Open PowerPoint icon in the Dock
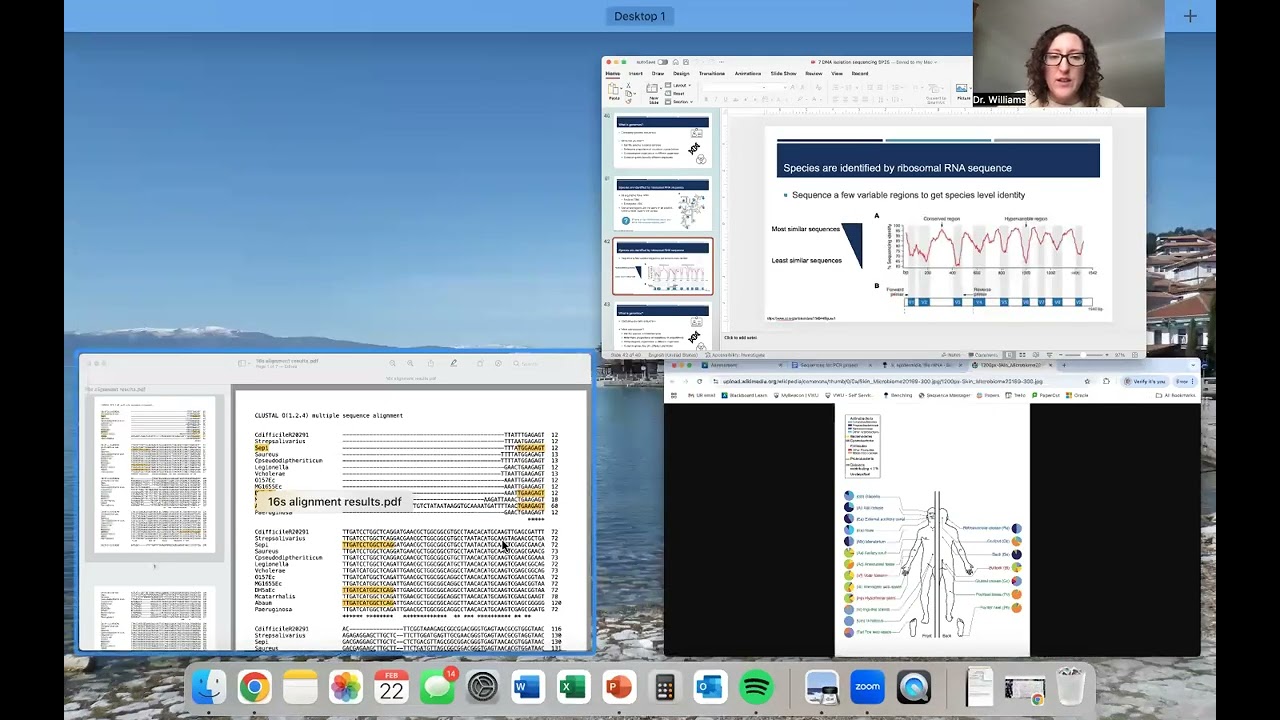This screenshot has width=1280, height=720. coord(618,687)
